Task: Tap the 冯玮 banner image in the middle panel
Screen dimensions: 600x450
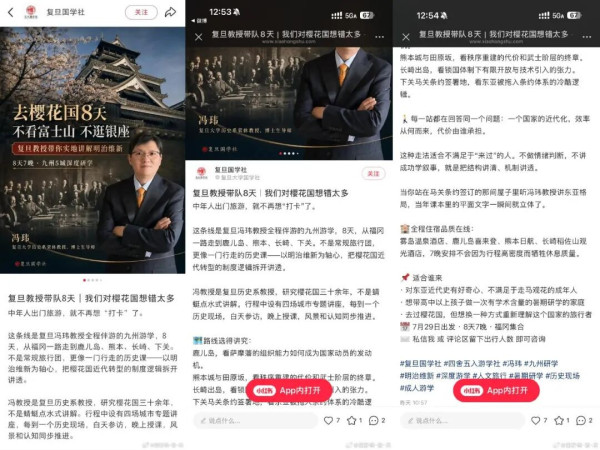Action: [289, 103]
